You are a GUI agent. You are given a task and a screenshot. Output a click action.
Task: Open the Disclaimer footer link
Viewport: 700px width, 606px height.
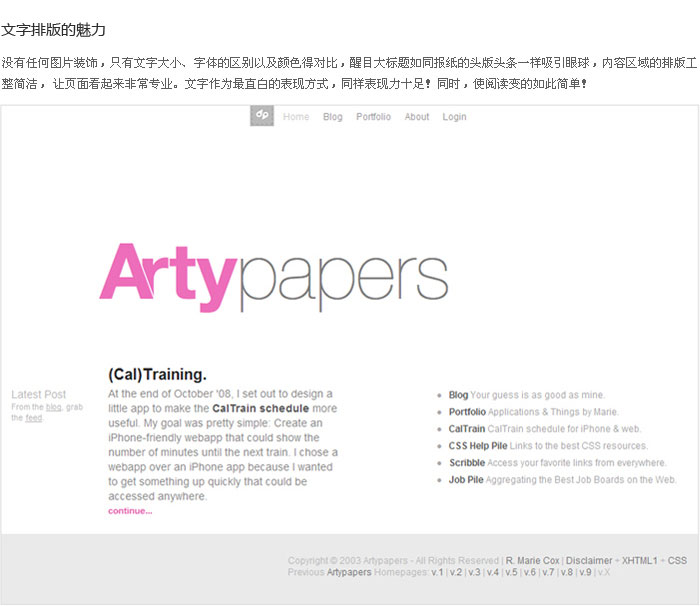tap(589, 560)
